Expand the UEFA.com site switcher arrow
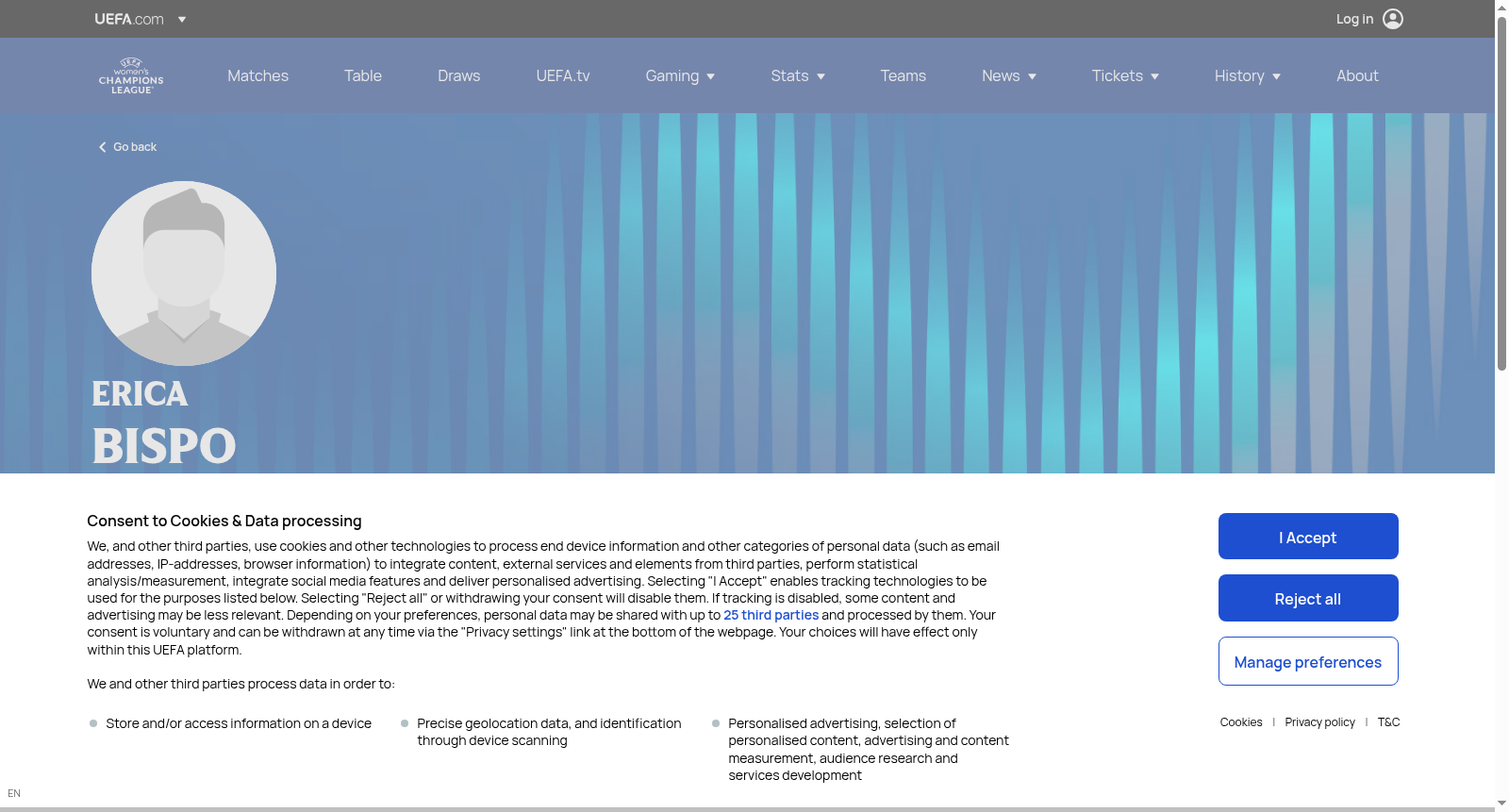Screen dimensions: 1509x812 182,19
